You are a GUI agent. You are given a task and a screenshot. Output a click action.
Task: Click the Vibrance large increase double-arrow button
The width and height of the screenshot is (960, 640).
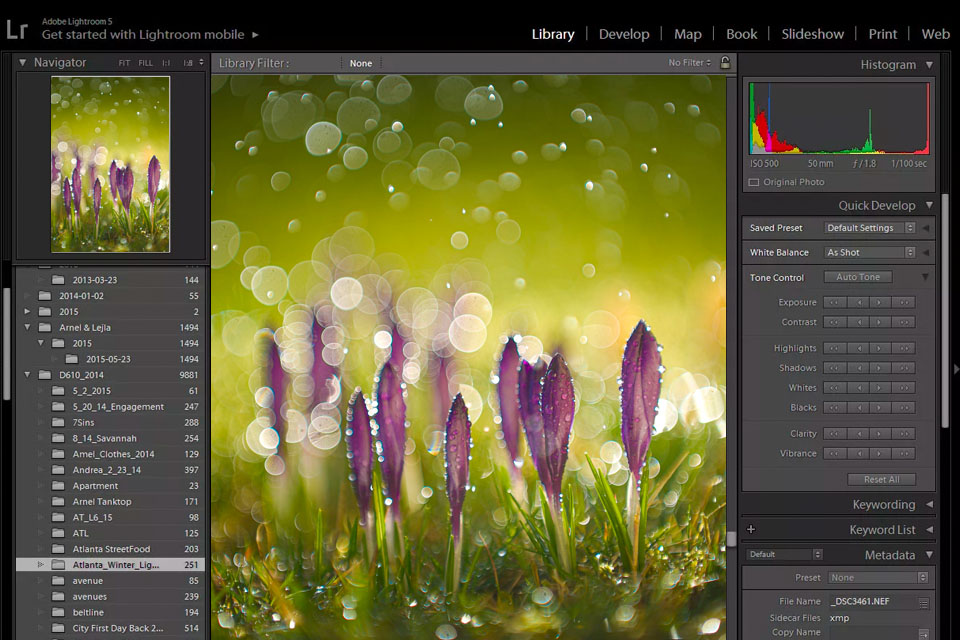click(904, 454)
